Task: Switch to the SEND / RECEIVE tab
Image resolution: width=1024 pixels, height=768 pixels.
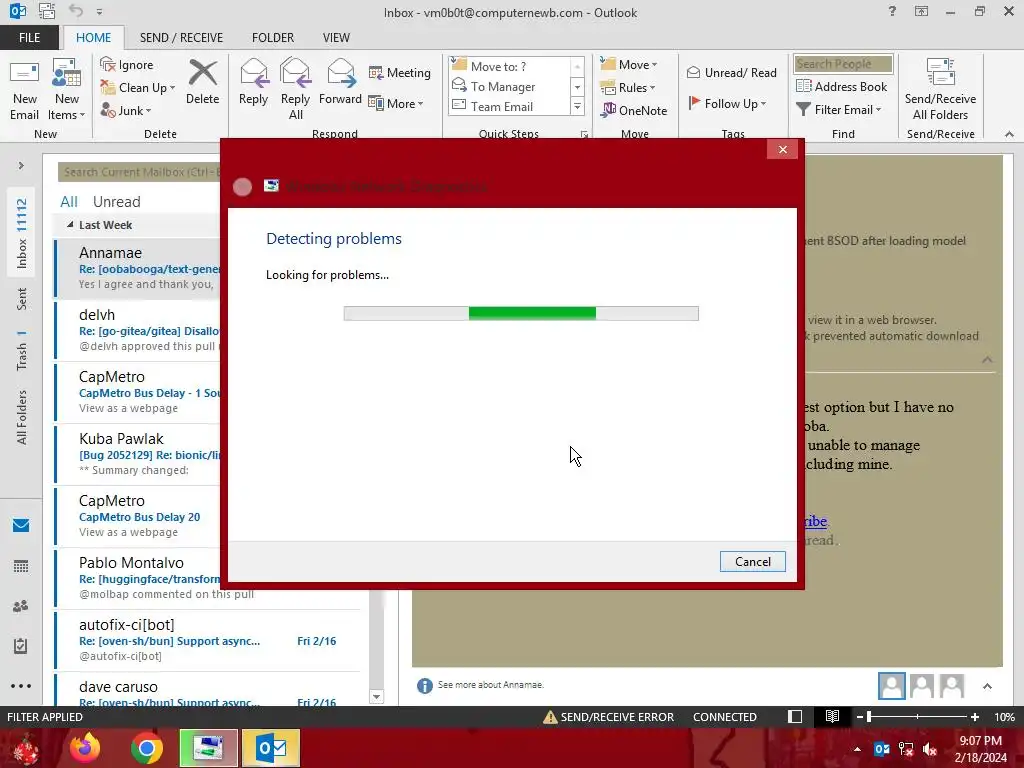Action: tap(181, 37)
